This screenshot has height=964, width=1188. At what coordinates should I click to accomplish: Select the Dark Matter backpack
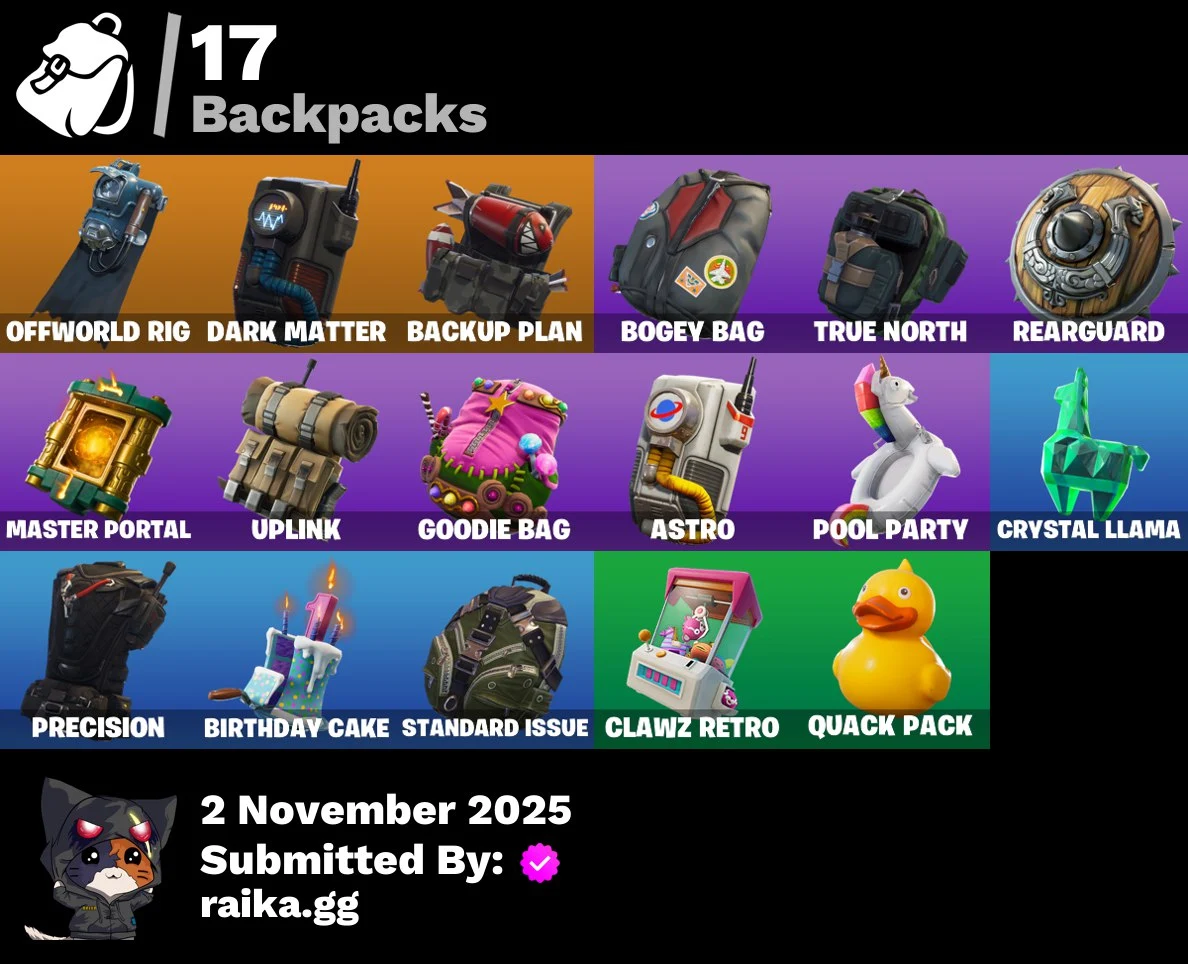[x=296, y=254]
